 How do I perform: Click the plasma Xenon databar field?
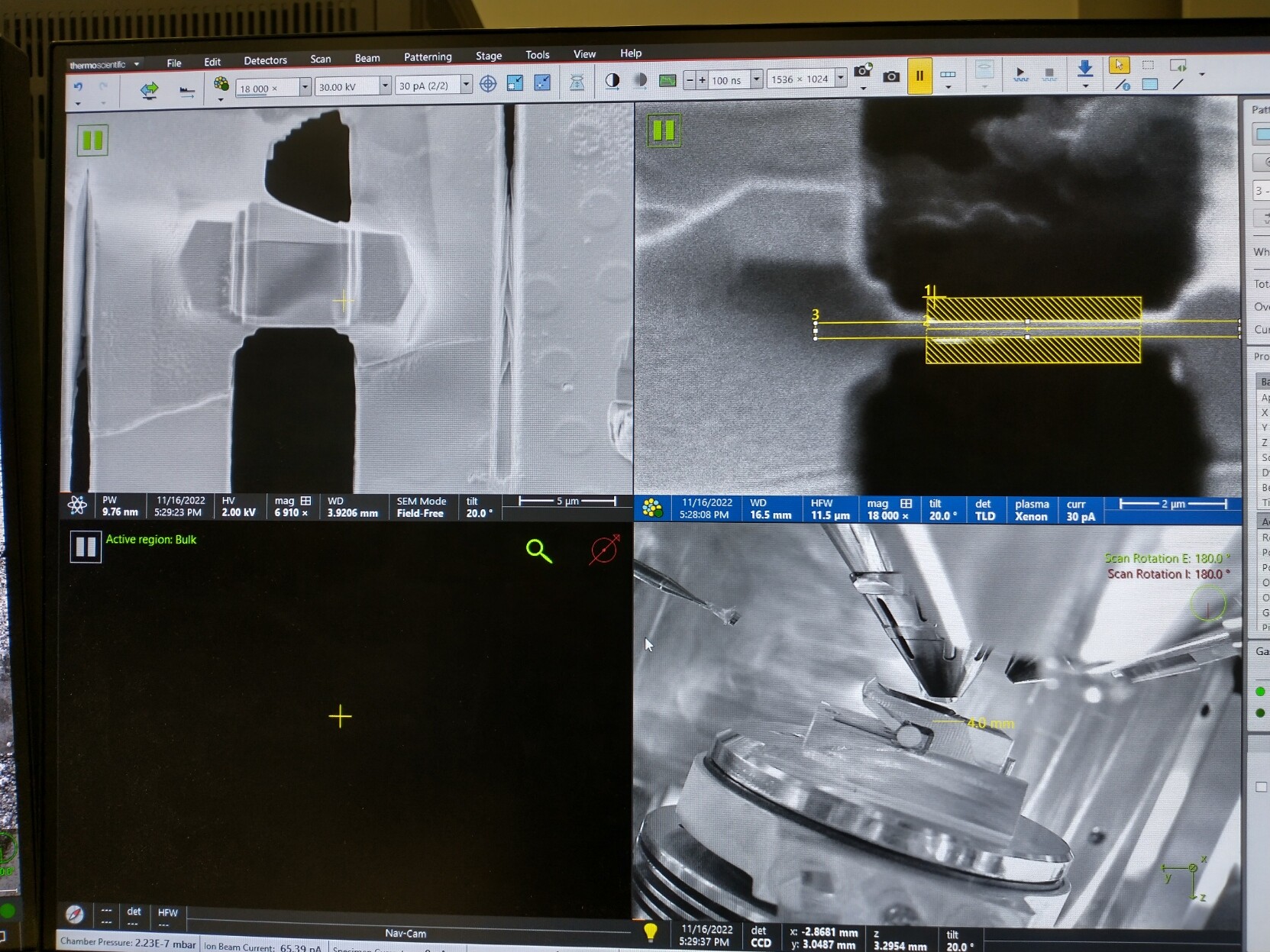[x=1031, y=510]
